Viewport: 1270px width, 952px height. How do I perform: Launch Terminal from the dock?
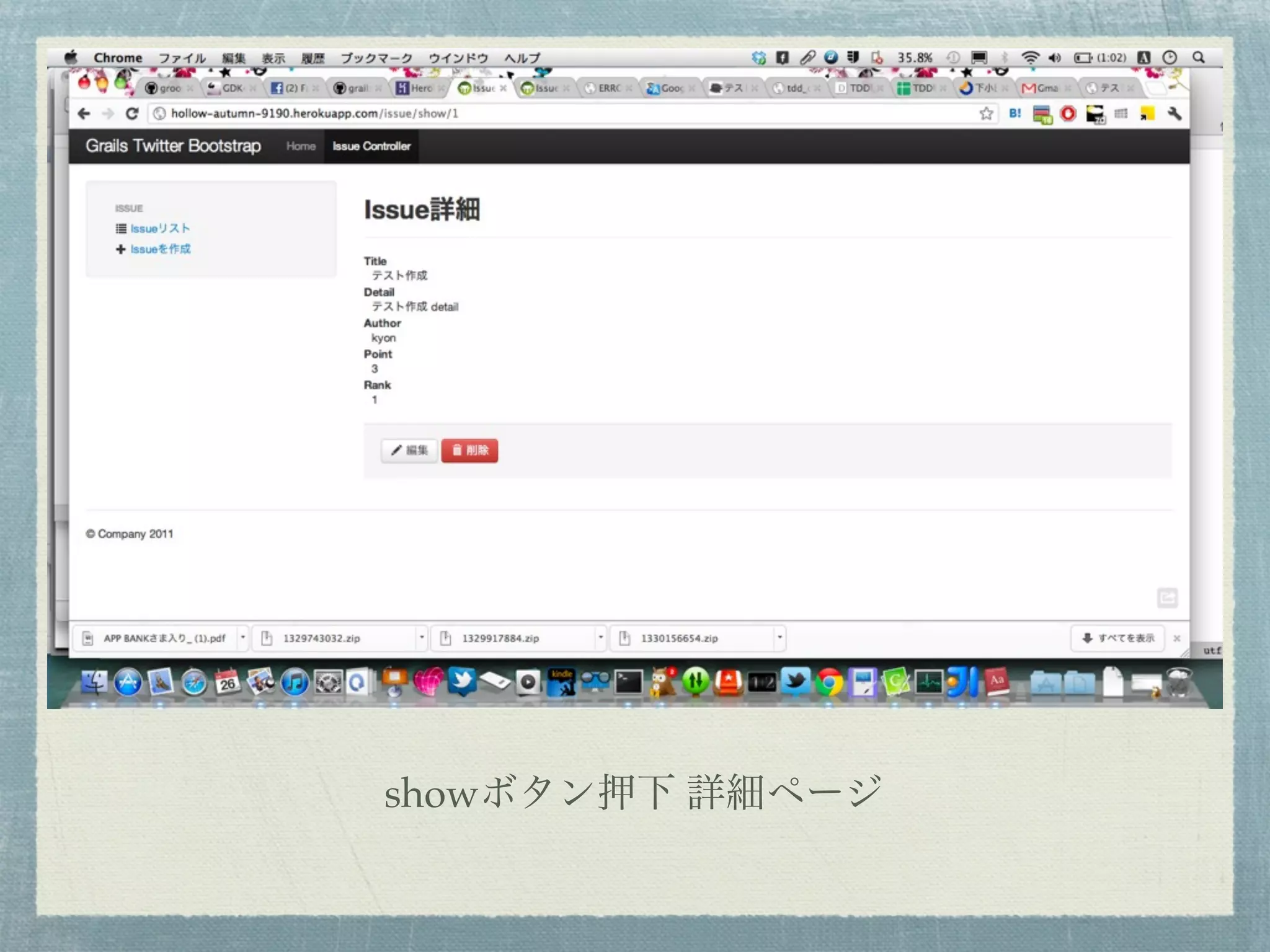click(628, 682)
